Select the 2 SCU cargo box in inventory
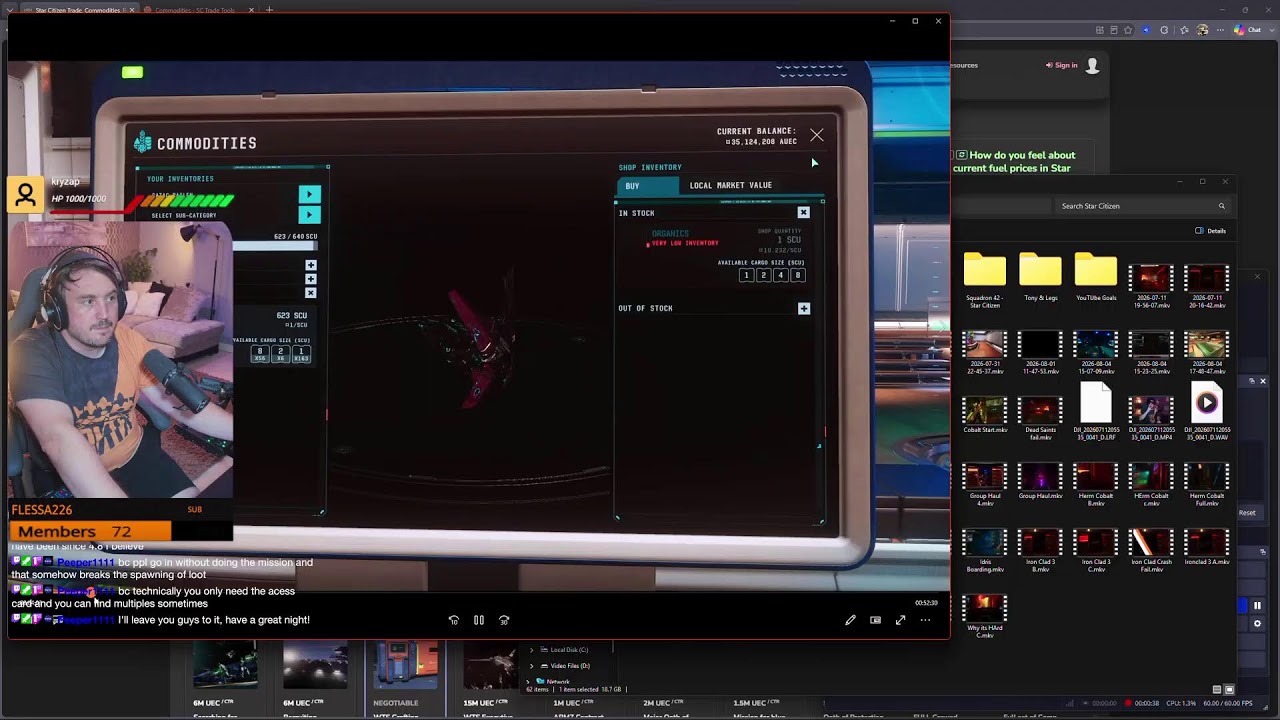1280x720 pixels. pyautogui.click(x=280, y=353)
